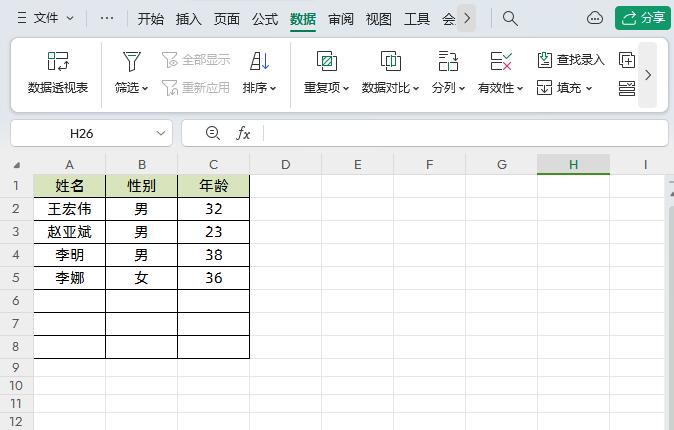Click the 查找录入 lookup entry button
This screenshot has width=674, height=430.
click(571, 60)
